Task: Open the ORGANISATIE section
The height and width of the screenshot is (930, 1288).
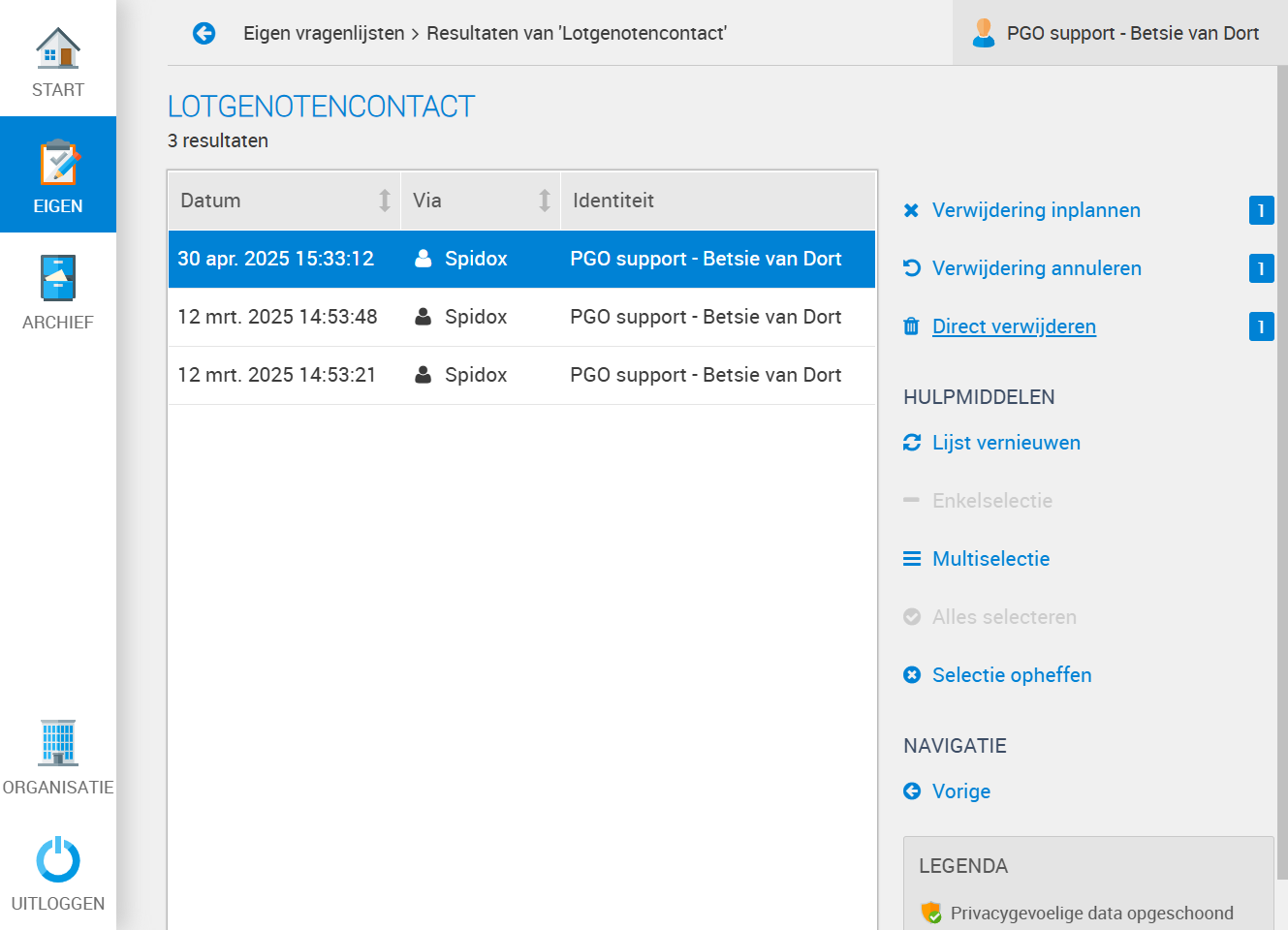Action: pos(58,757)
